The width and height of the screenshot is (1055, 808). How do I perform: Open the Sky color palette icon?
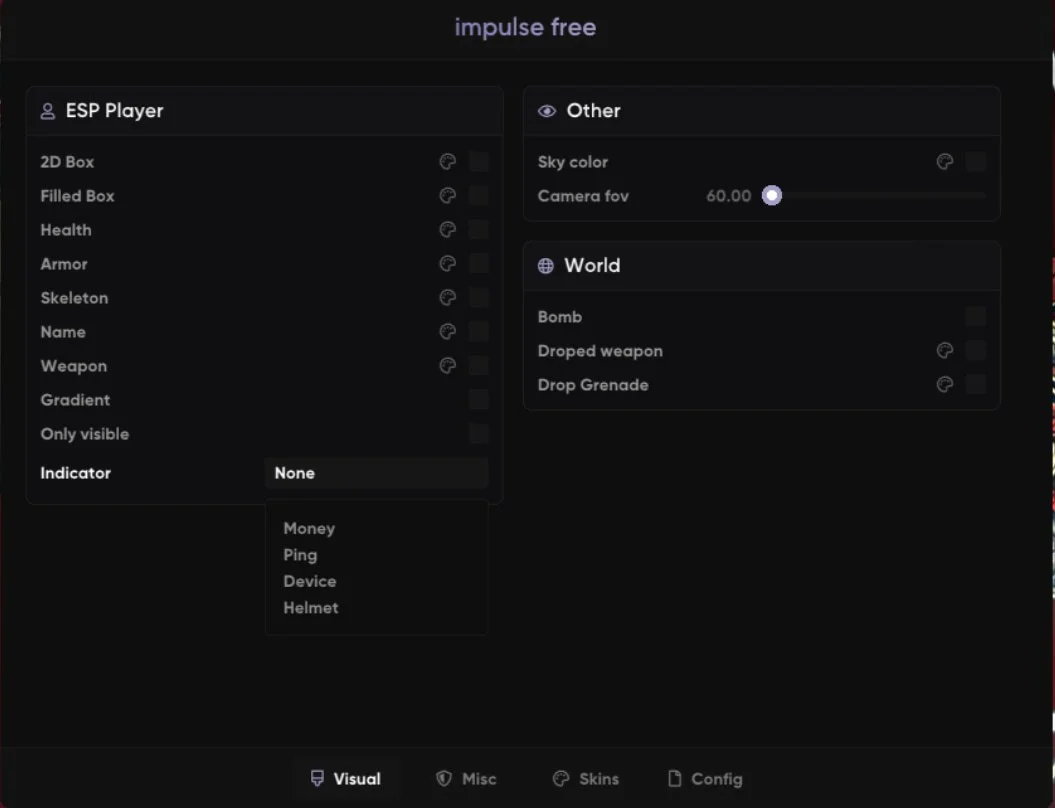click(945, 162)
